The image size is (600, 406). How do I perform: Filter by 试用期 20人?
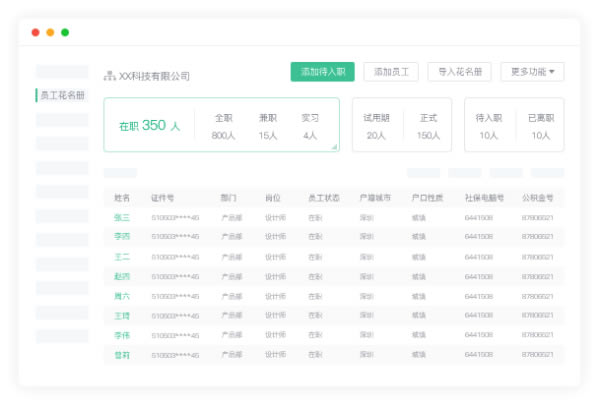click(376, 127)
